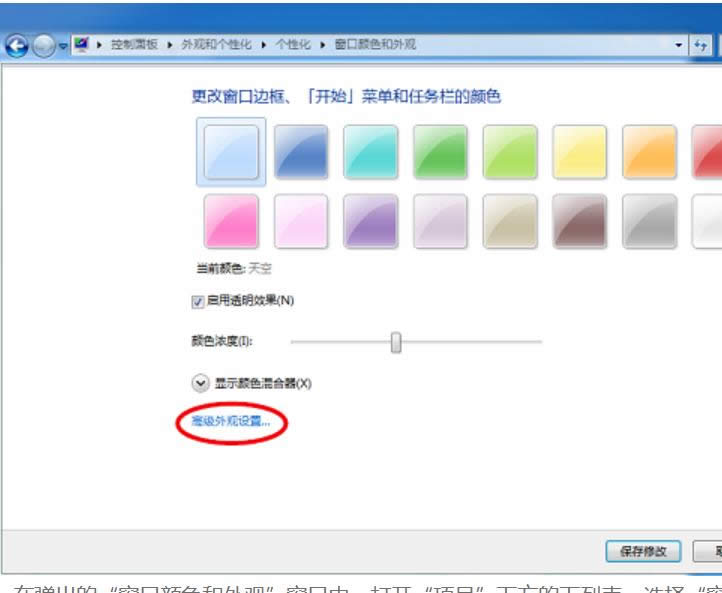
Task: Select the purple color swatch
Action: [x=370, y=221]
